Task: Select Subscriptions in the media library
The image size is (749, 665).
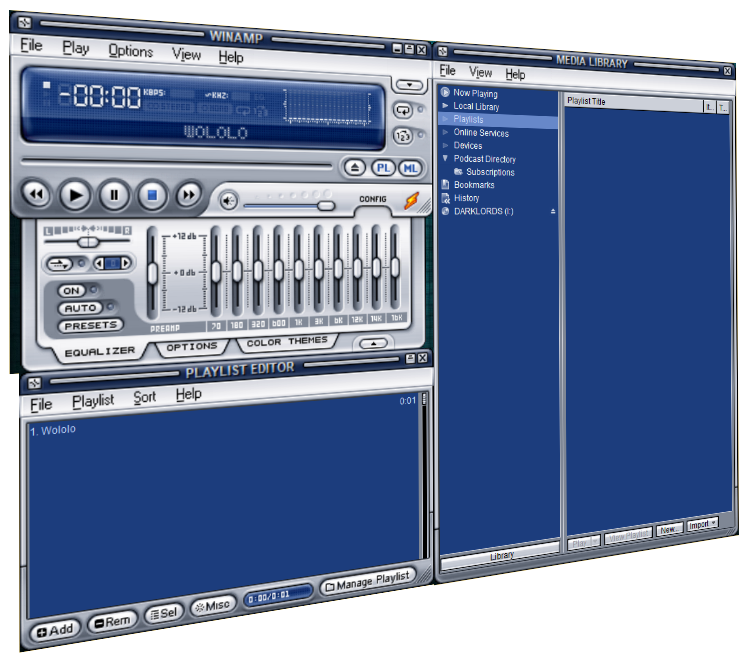Action: click(x=490, y=172)
